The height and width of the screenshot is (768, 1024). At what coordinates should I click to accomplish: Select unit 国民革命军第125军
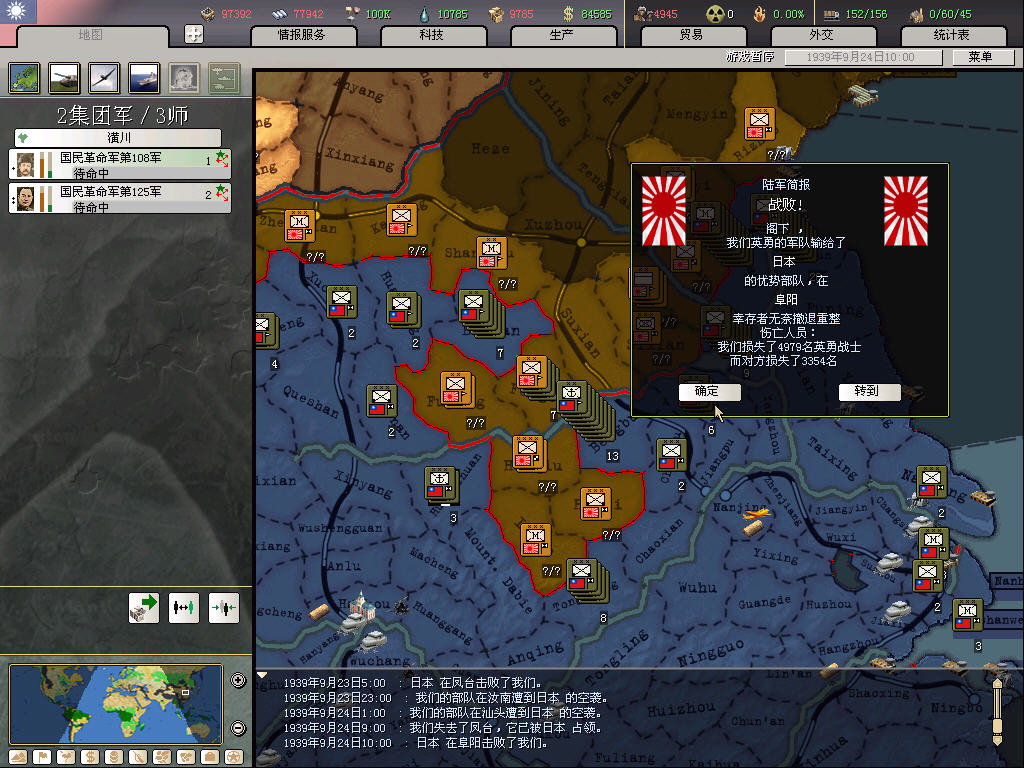coord(120,199)
